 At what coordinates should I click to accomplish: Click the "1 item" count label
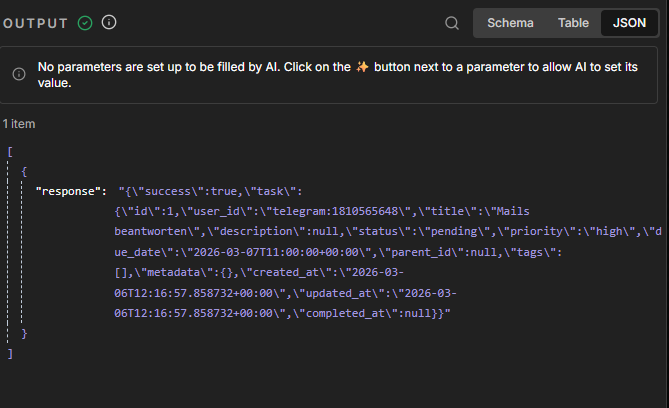19,123
